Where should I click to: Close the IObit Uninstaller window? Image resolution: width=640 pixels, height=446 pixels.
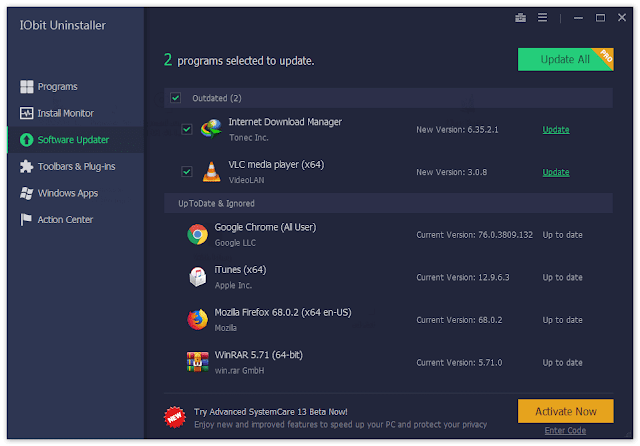622,17
